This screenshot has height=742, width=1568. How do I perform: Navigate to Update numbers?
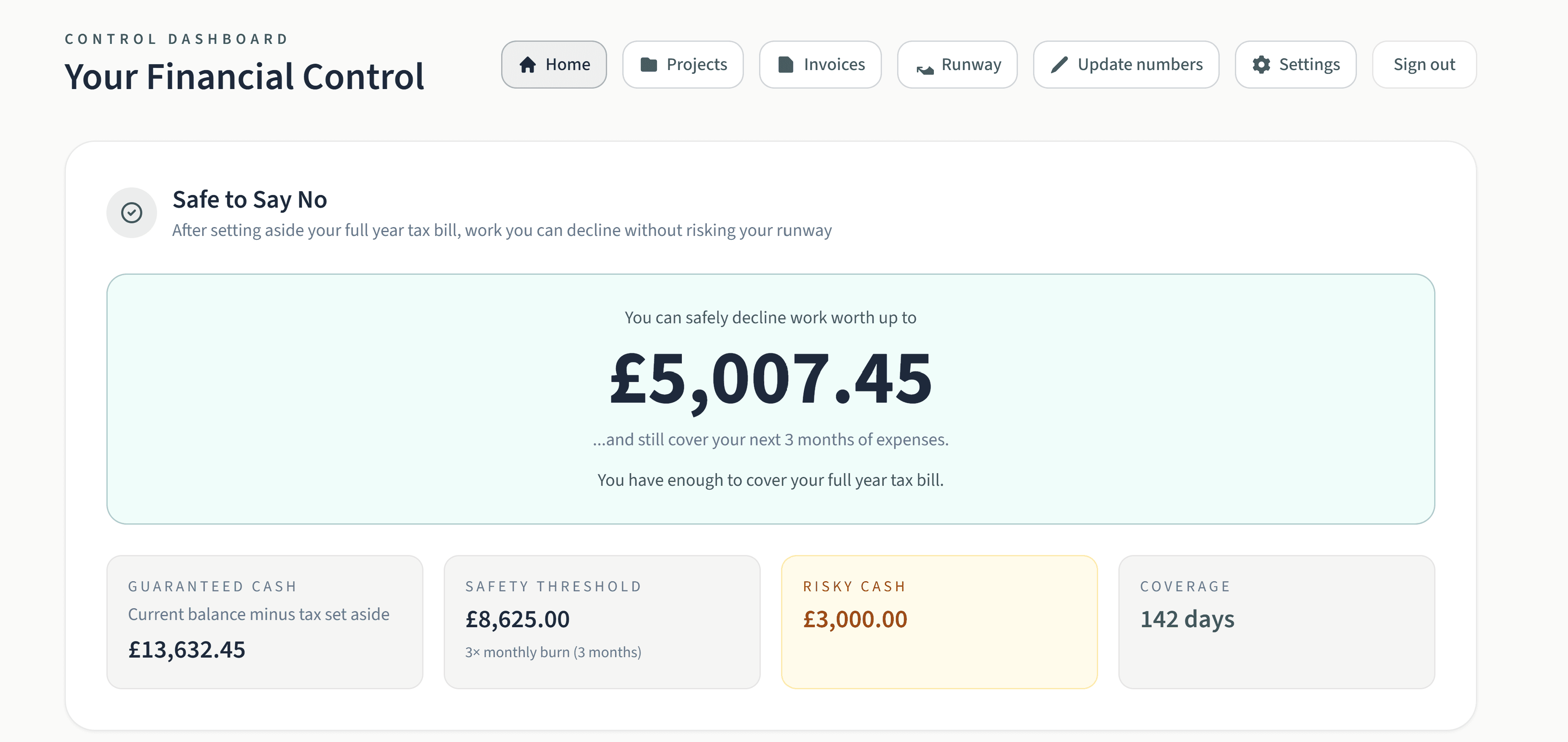pyautogui.click(x=1126, y=65)
